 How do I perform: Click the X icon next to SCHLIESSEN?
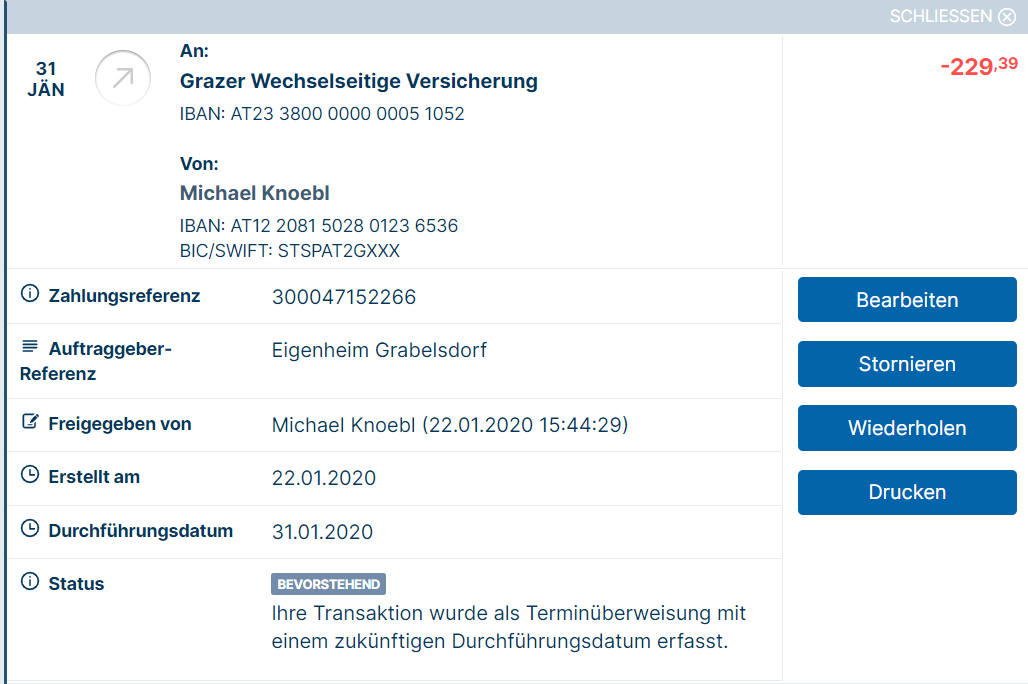click(1007, 16)
